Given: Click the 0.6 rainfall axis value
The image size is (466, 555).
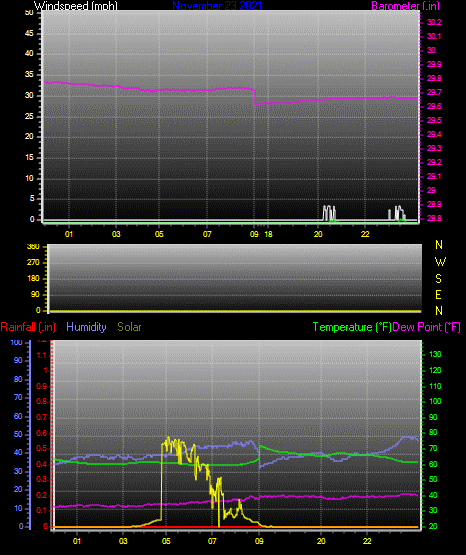Looking at the screenshot, I should (42, 434).
